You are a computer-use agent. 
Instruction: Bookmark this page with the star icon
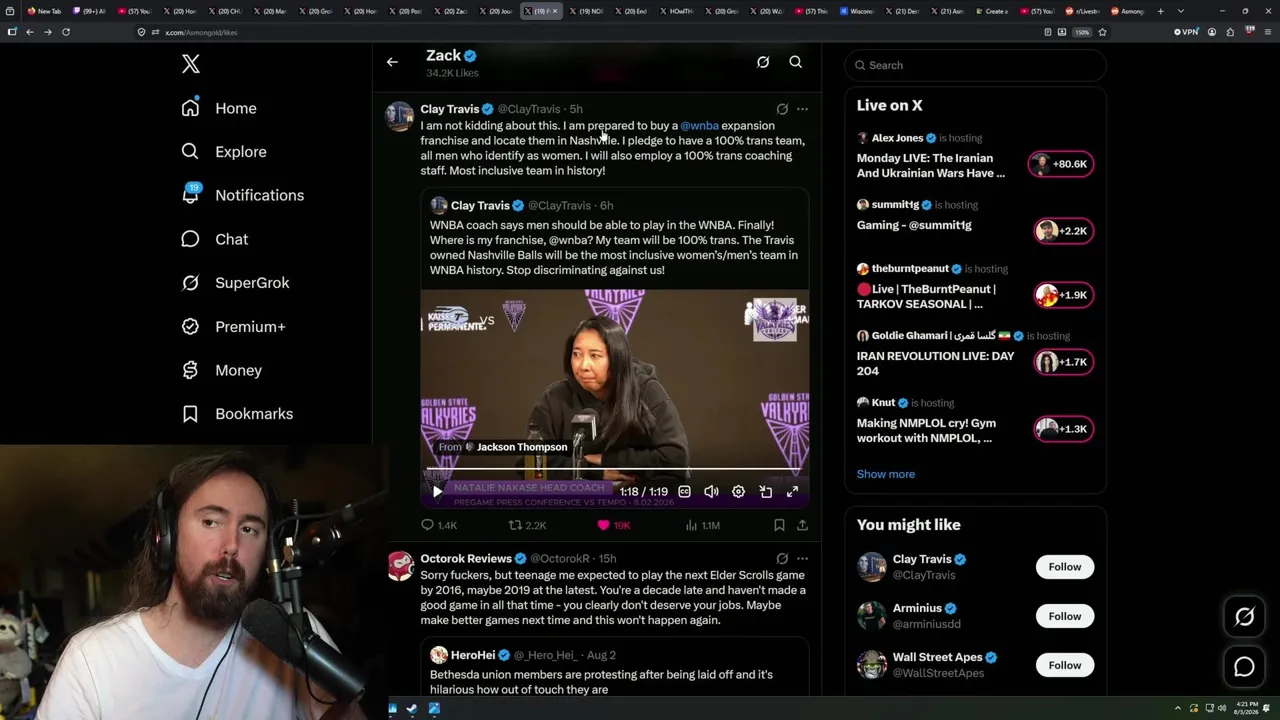tap(1102, 32)
